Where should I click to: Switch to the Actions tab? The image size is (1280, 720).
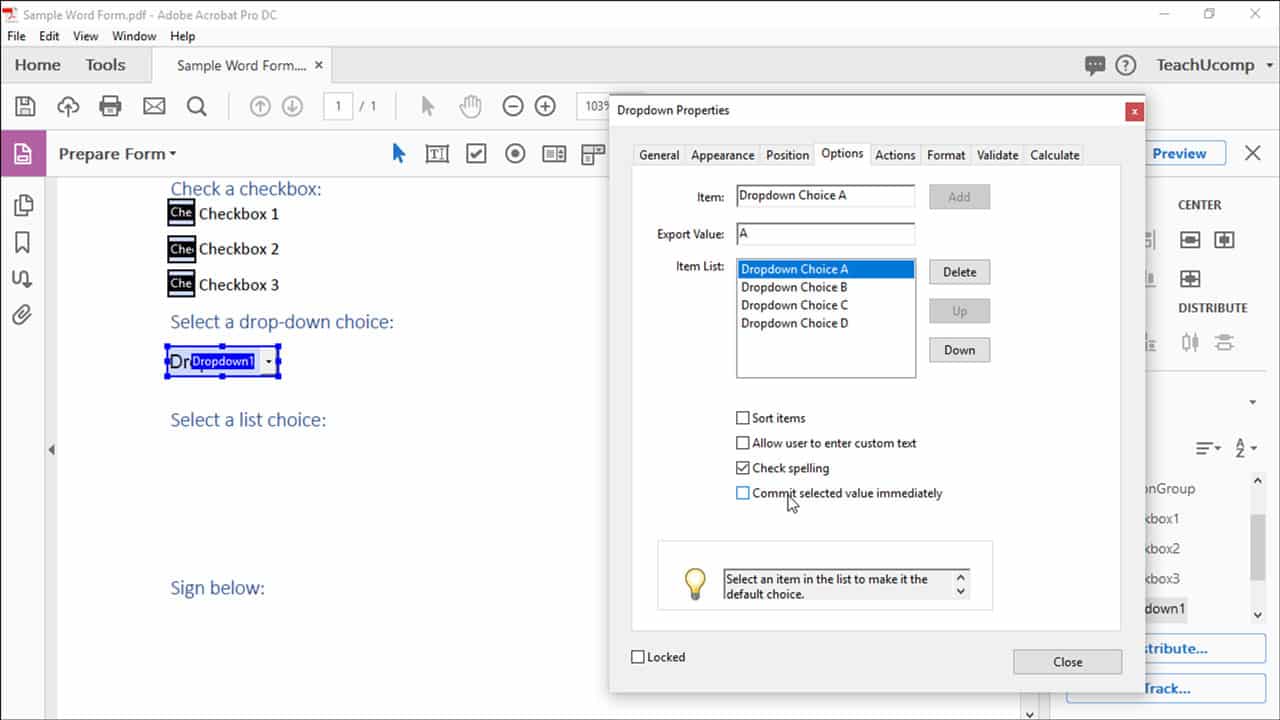click(x=895, y=155)
